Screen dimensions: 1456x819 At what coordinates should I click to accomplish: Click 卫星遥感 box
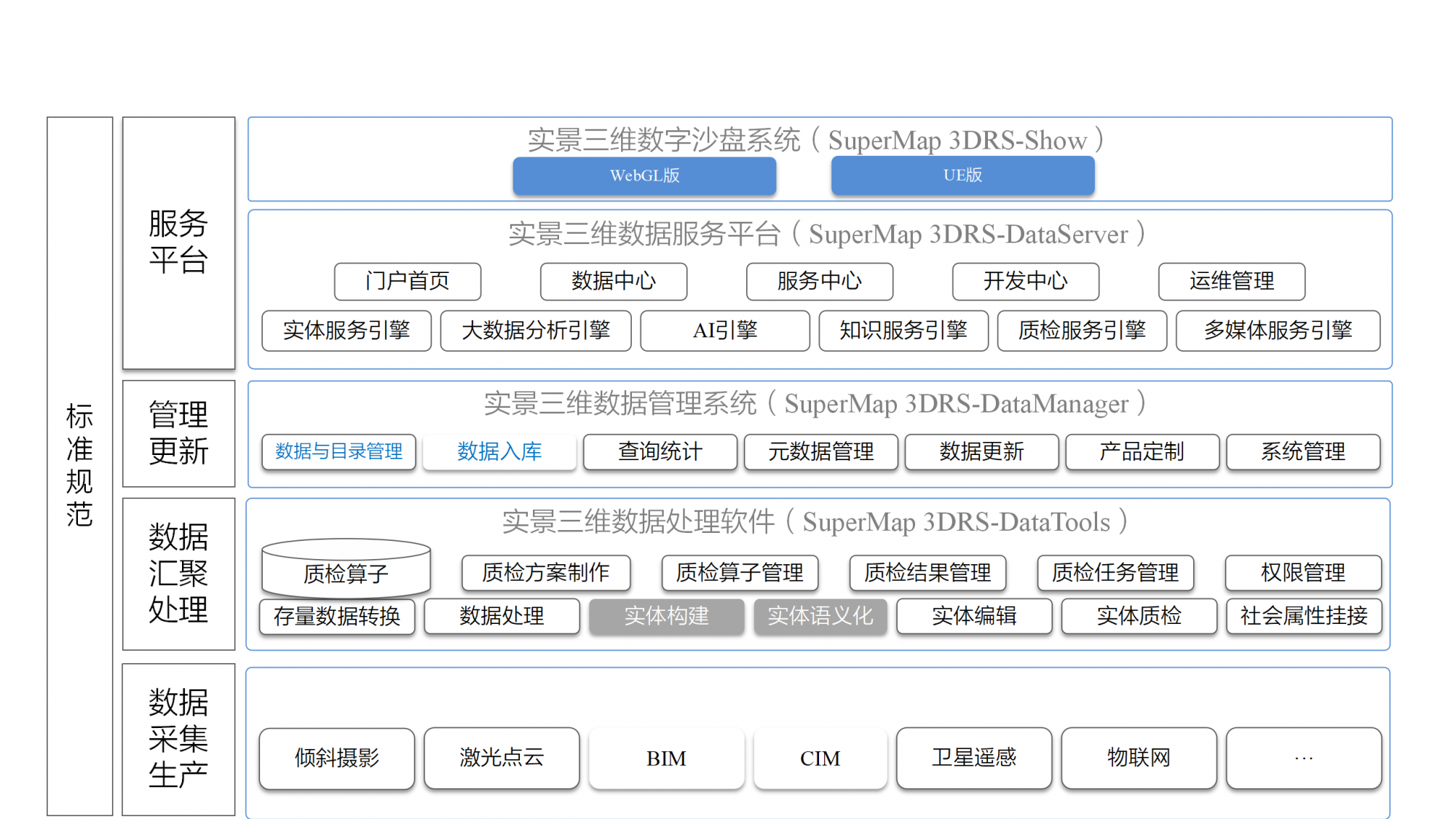(x=974, y=758)
